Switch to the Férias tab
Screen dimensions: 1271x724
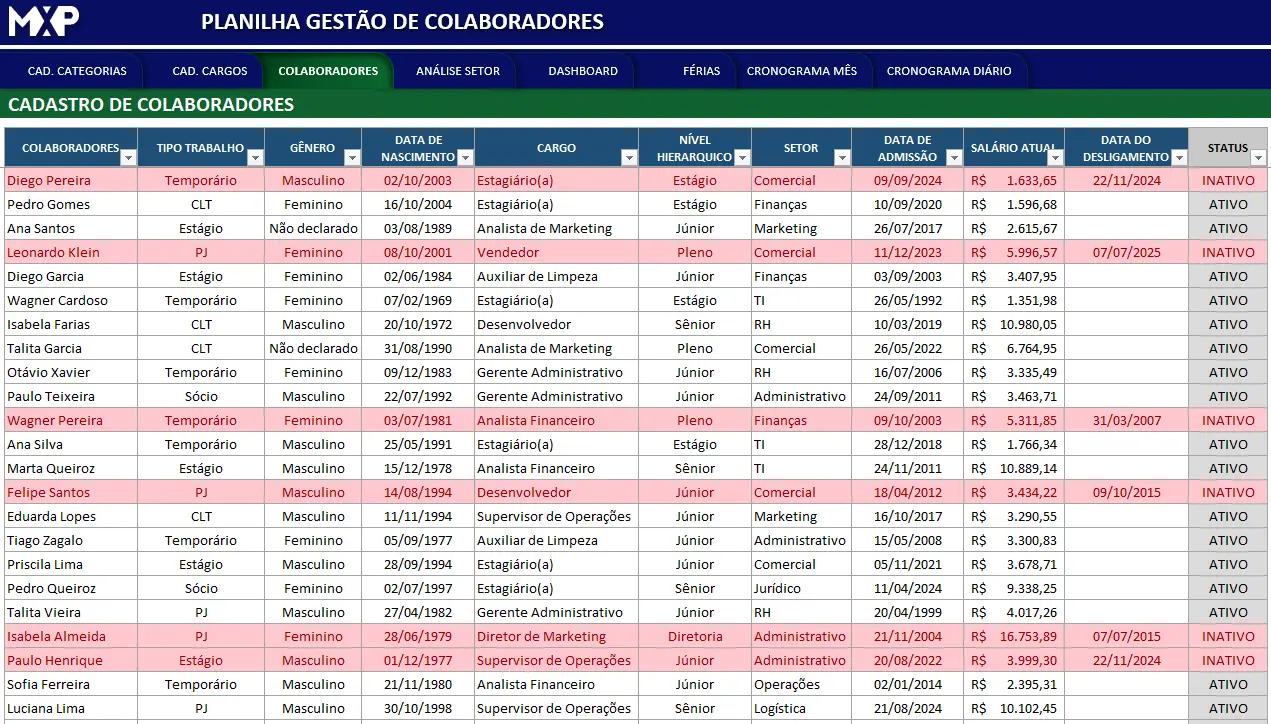point(701,71)
